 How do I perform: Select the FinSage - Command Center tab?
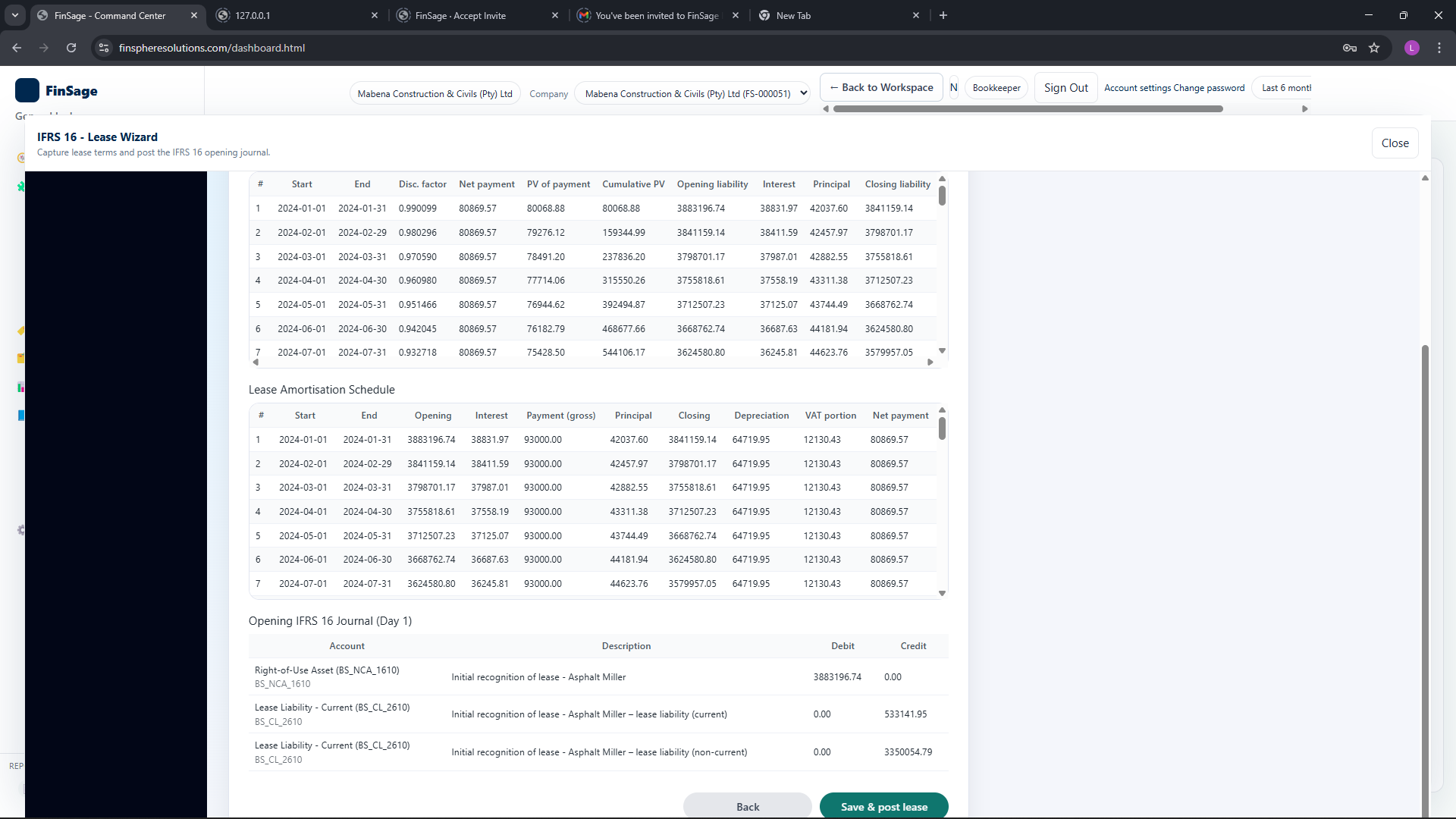[x=118, y=15]
